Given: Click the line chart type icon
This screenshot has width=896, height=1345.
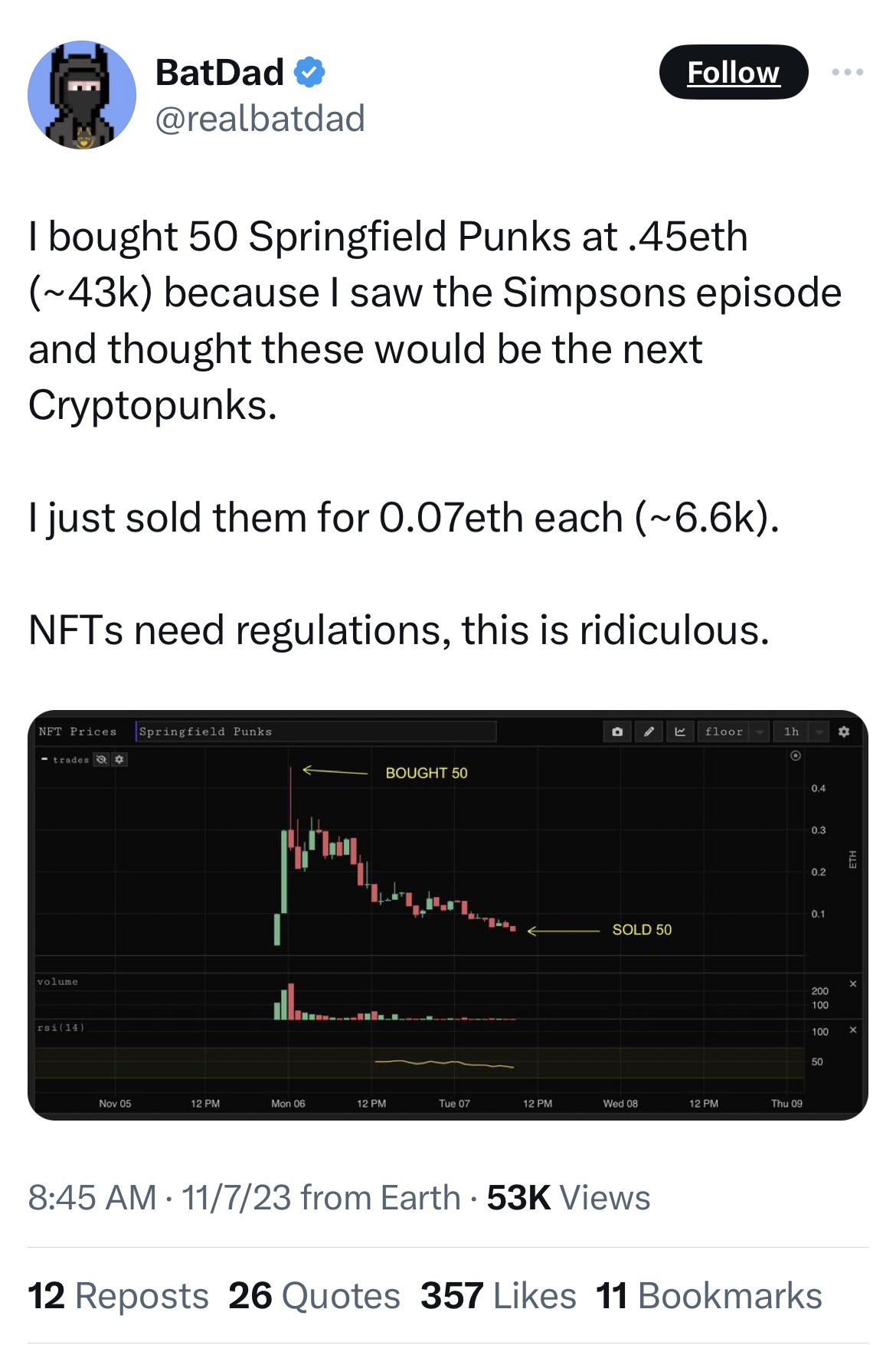Looking at the screenshot, I should 680,731.
